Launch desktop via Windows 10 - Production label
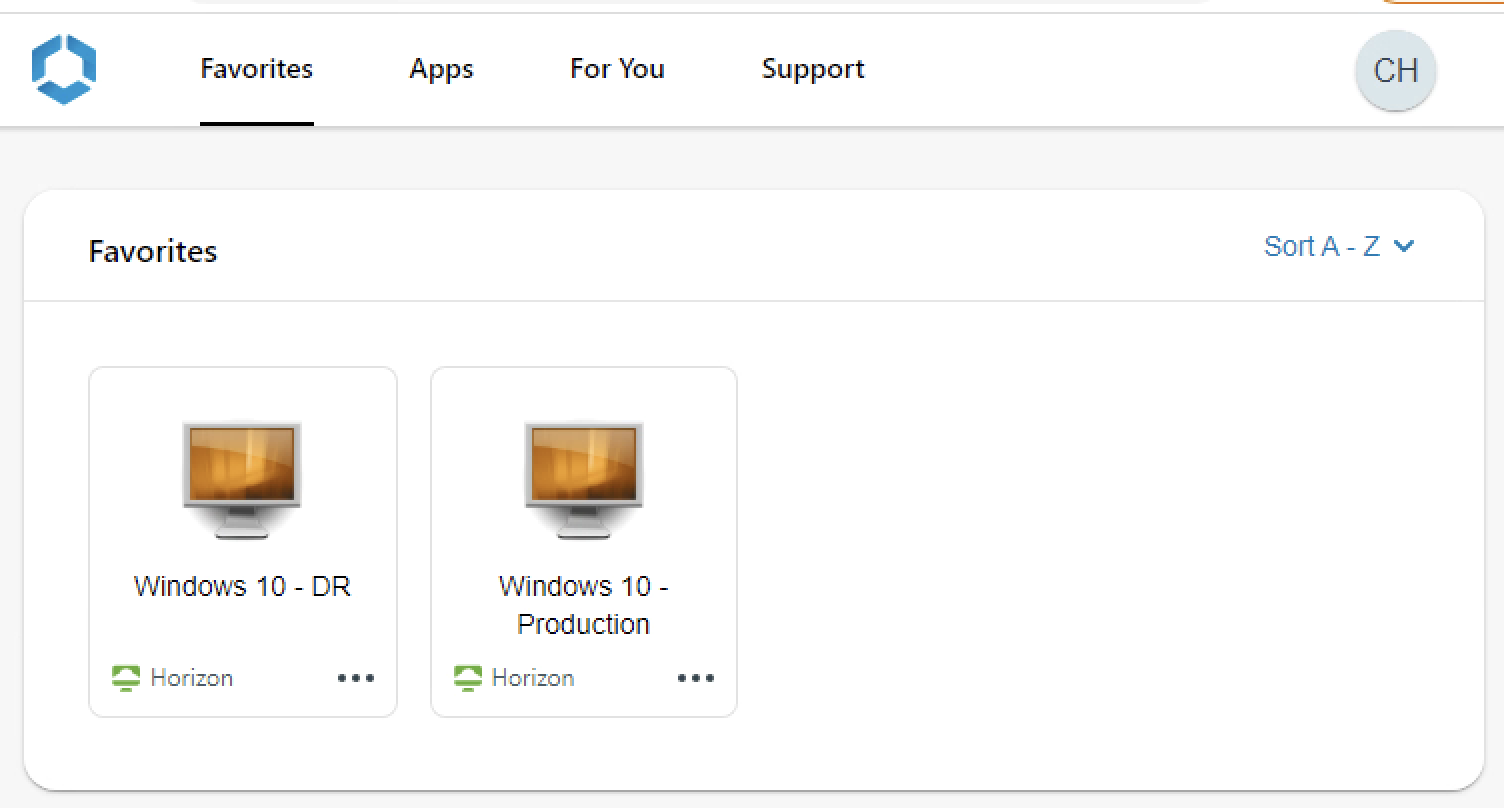 pyautogui.click(x=584, y=604)
